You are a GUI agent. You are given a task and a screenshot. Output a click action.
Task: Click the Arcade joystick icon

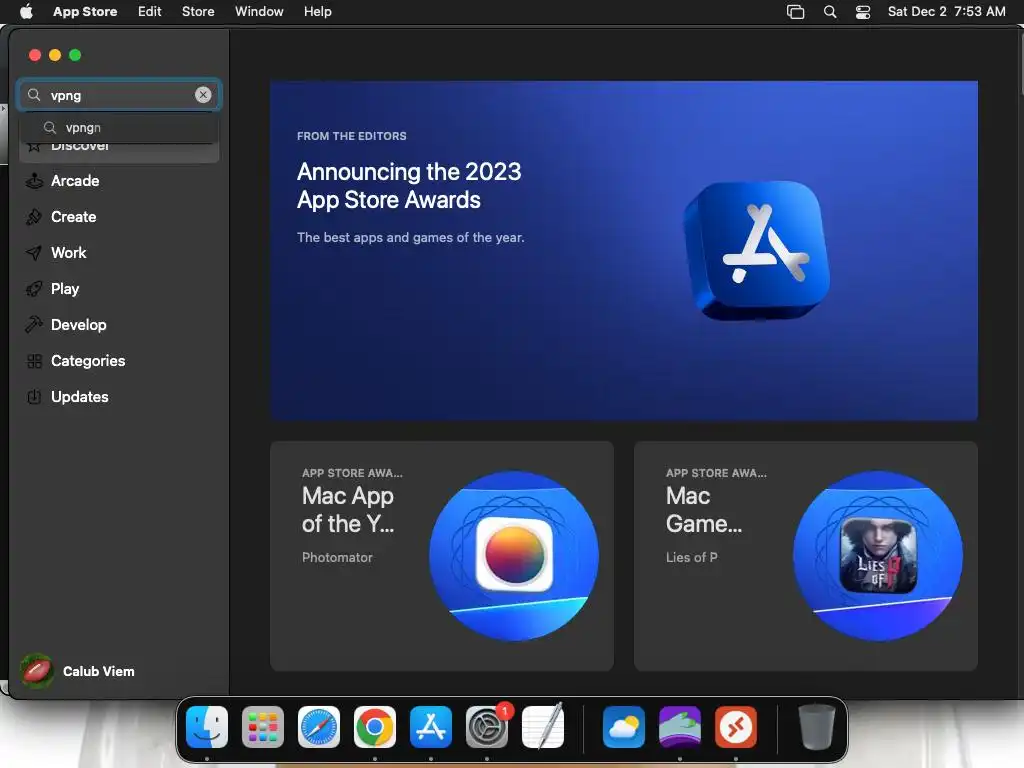pos(34,181)
